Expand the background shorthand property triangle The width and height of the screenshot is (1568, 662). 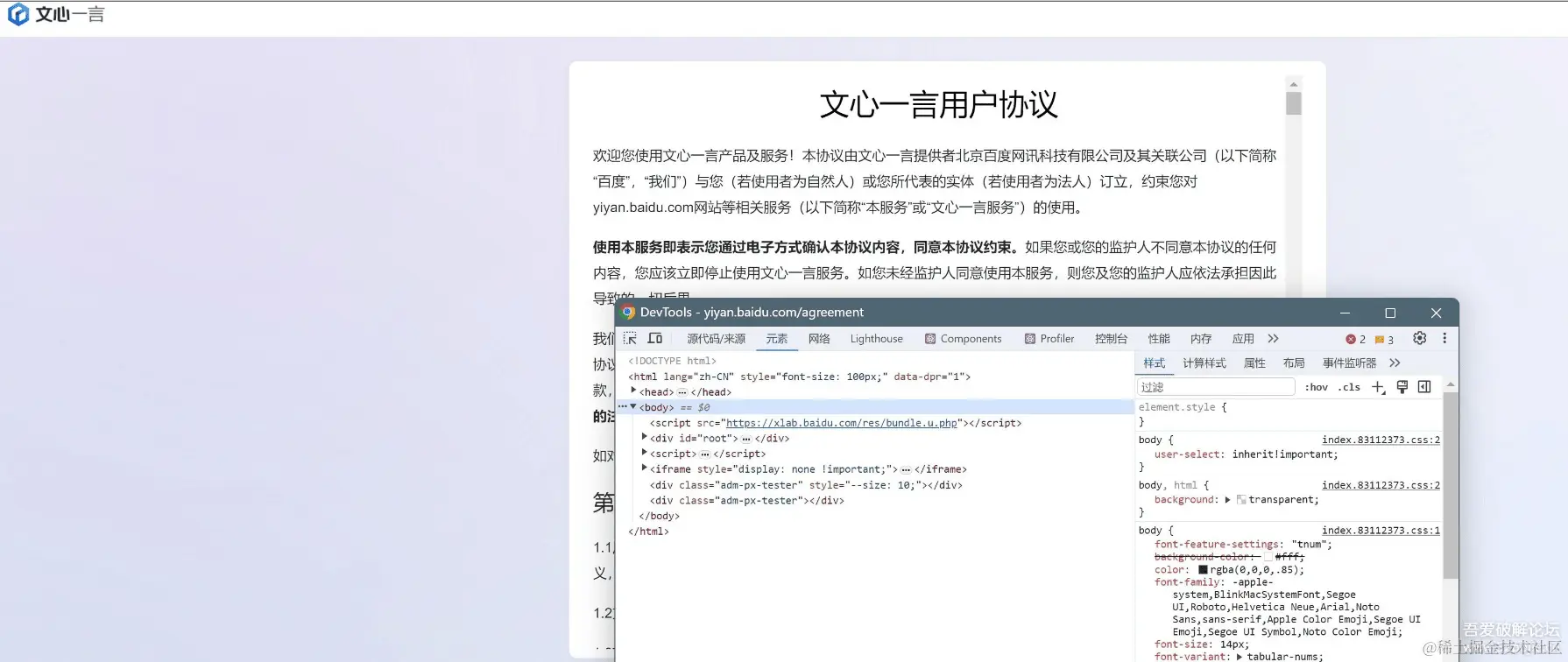coord(1227,500)
